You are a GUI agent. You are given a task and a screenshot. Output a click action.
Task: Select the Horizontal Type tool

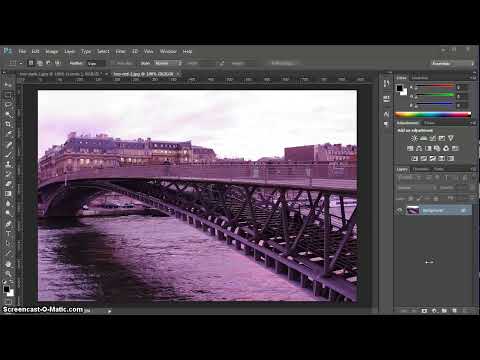tap(8, 233)
